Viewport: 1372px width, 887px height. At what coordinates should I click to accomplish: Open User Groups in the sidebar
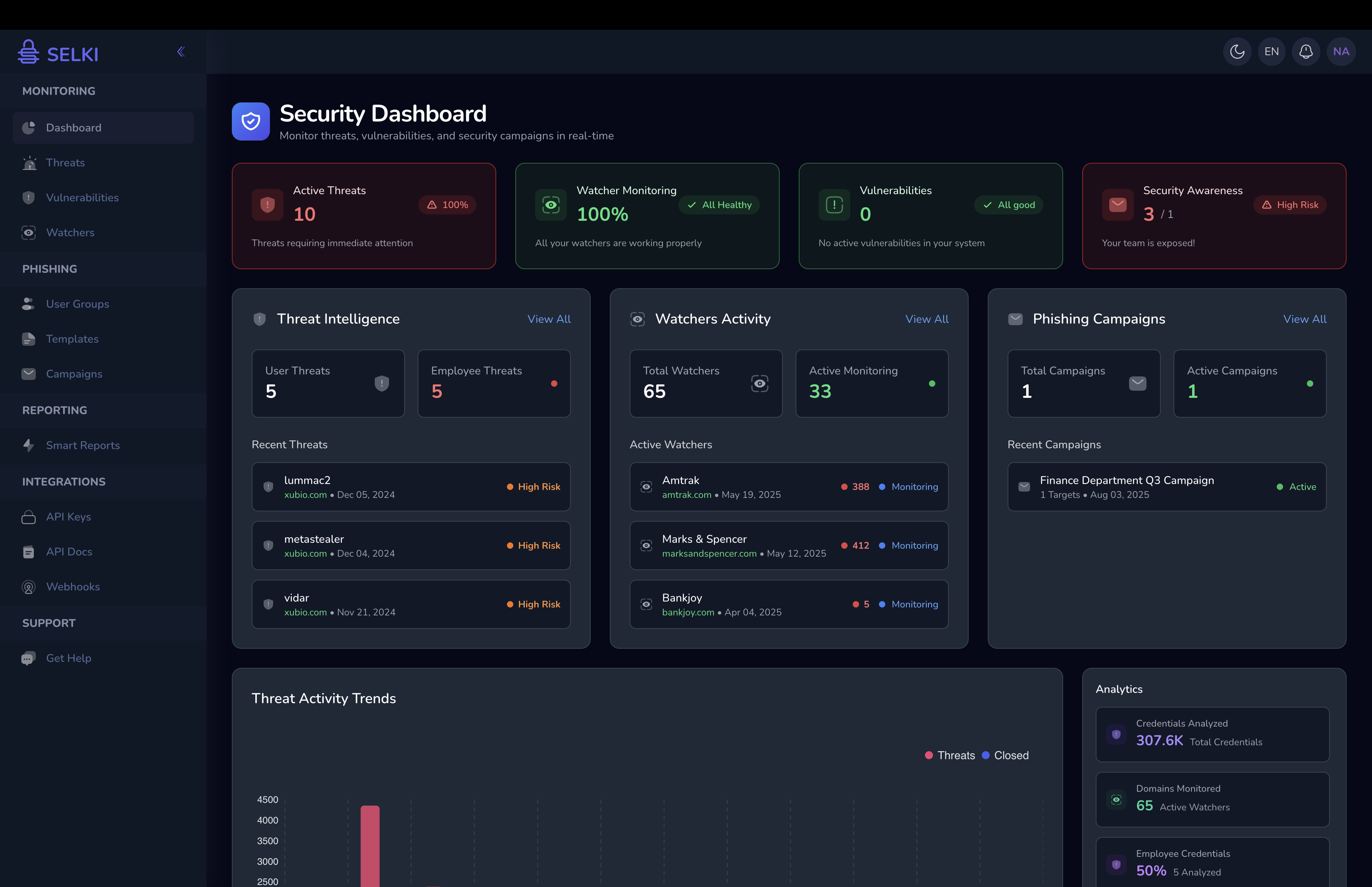[103, 304]
